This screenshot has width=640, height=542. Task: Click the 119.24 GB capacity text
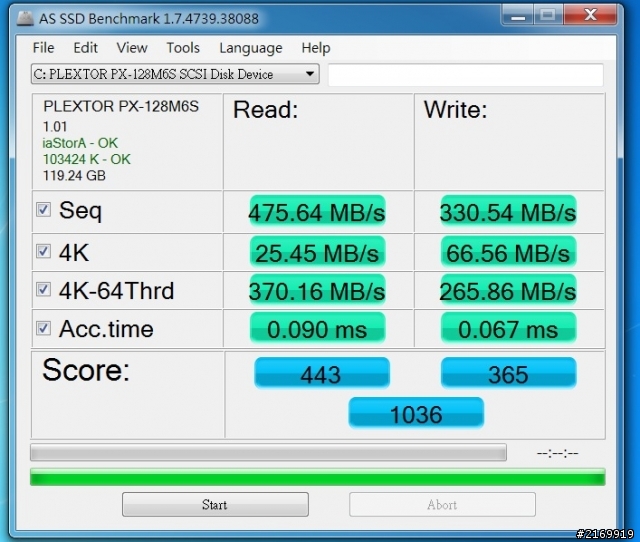74,175
